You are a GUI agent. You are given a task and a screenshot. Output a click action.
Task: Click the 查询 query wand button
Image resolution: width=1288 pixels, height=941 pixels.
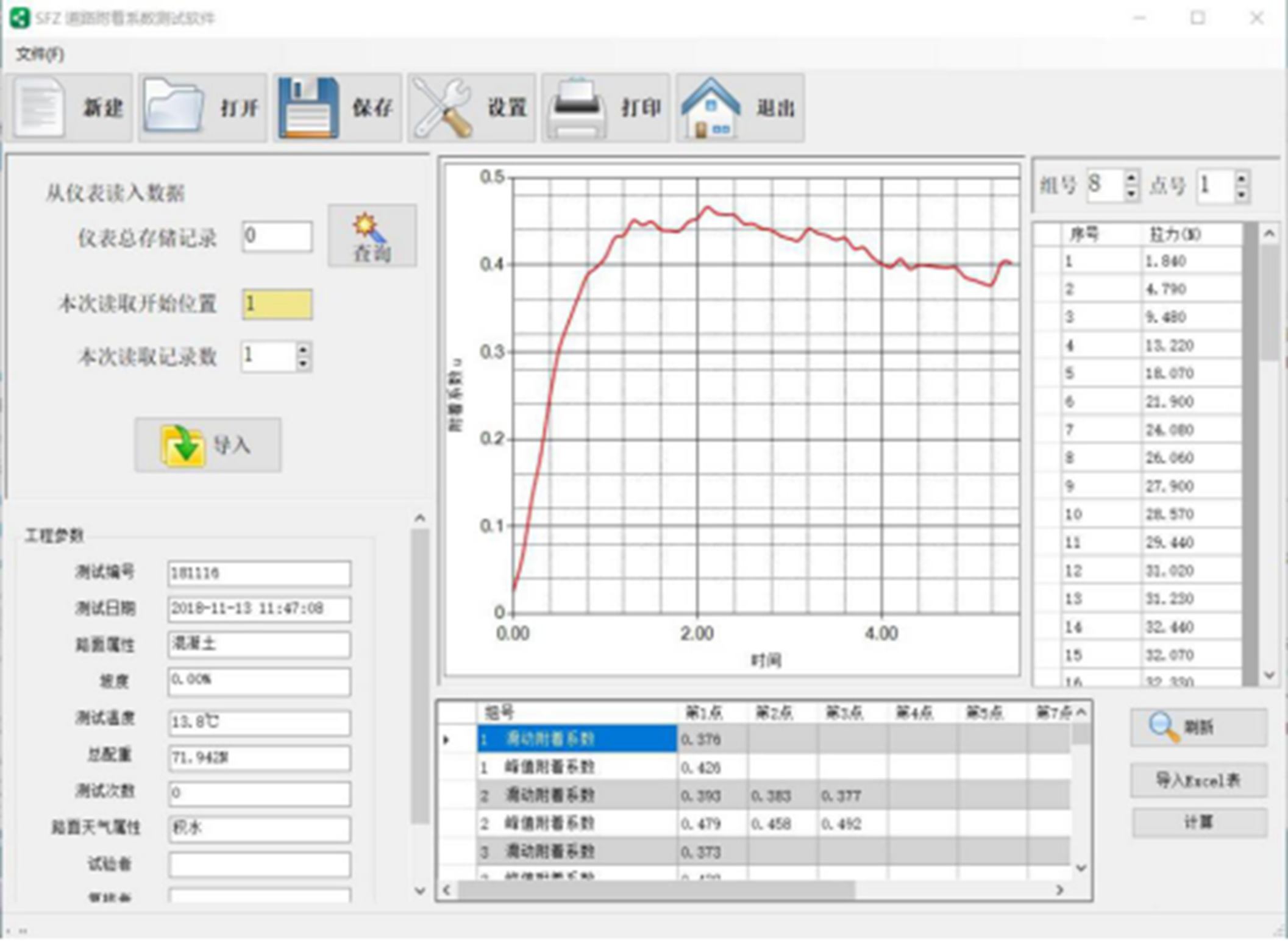[372, 236]
